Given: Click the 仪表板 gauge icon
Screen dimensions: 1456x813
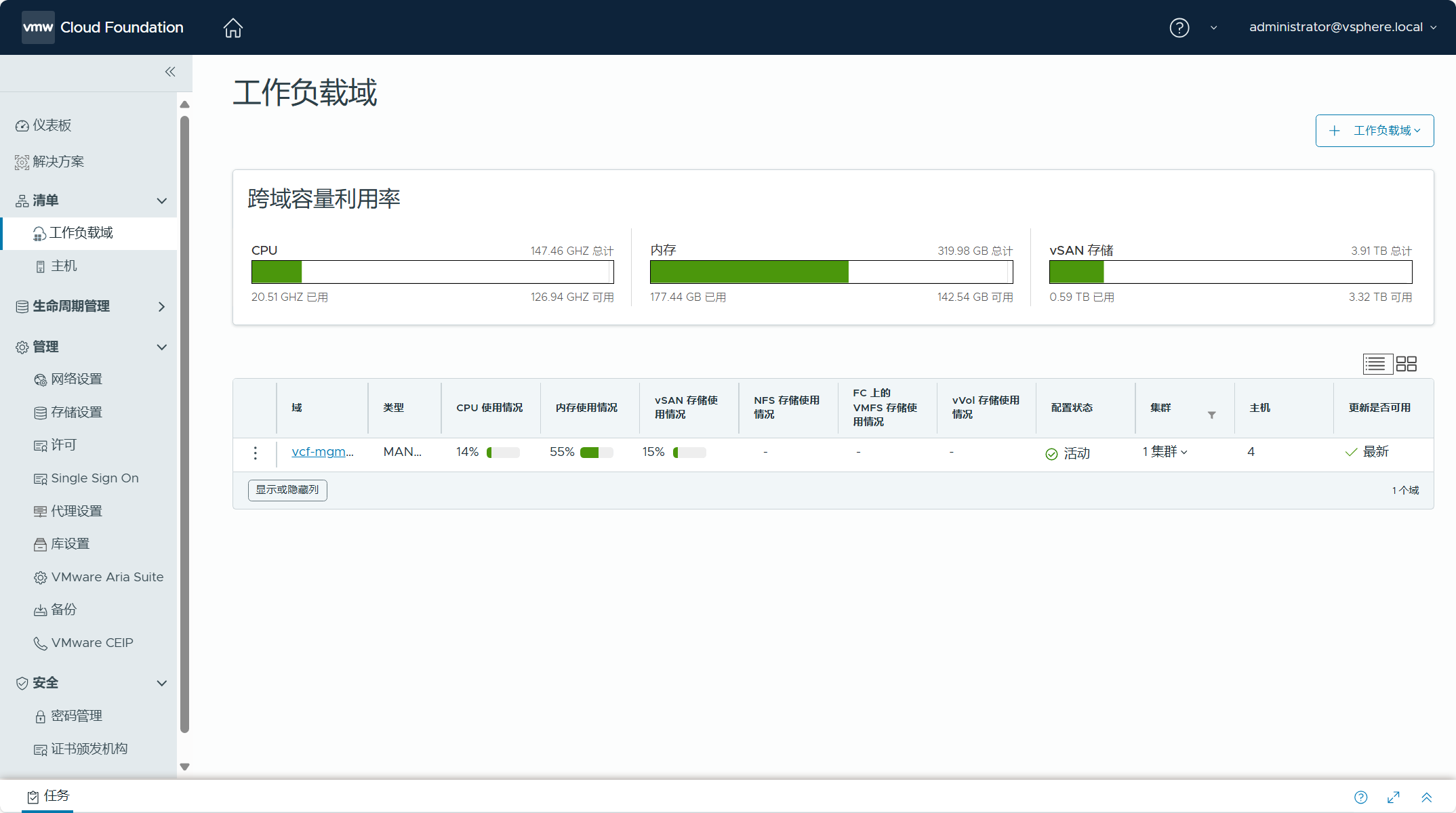Looking at the screenshot, I should point(22,126).
